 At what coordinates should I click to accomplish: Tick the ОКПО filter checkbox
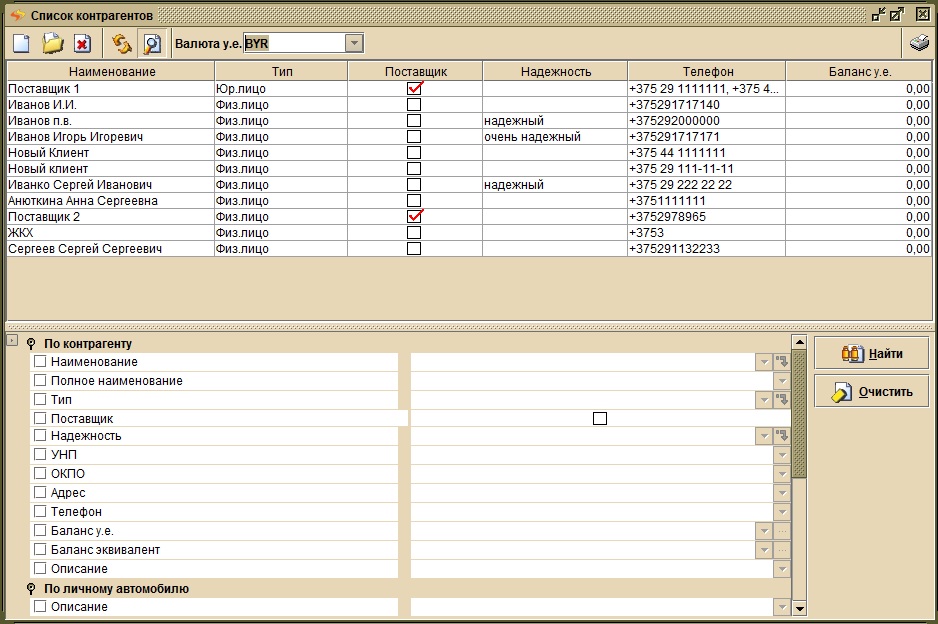pyautogui.click(x=40, y=473)
